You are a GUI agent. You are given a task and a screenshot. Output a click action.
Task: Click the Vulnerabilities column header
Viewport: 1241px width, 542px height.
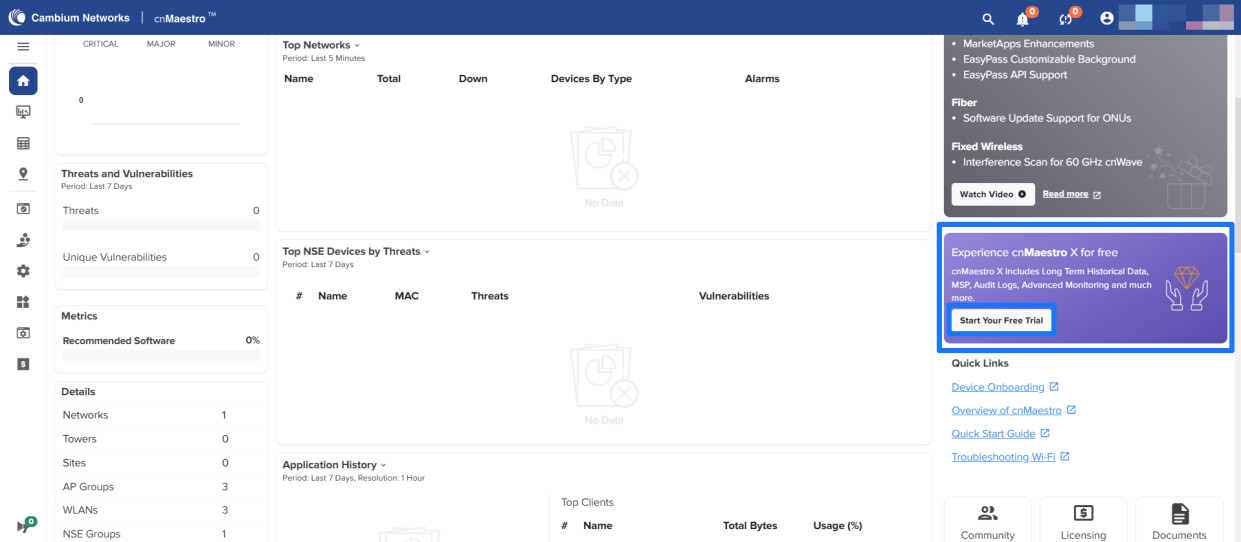click(734, 296)
